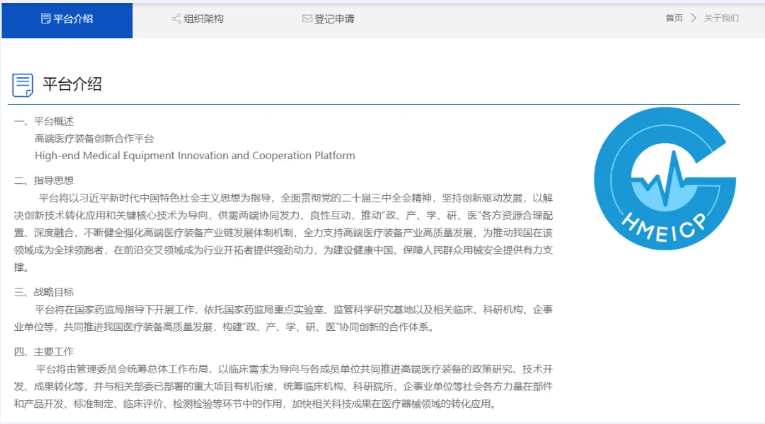Click the share icon beside 组织架构
This screenshot has height=424, width=765.
tap(176, 19)
